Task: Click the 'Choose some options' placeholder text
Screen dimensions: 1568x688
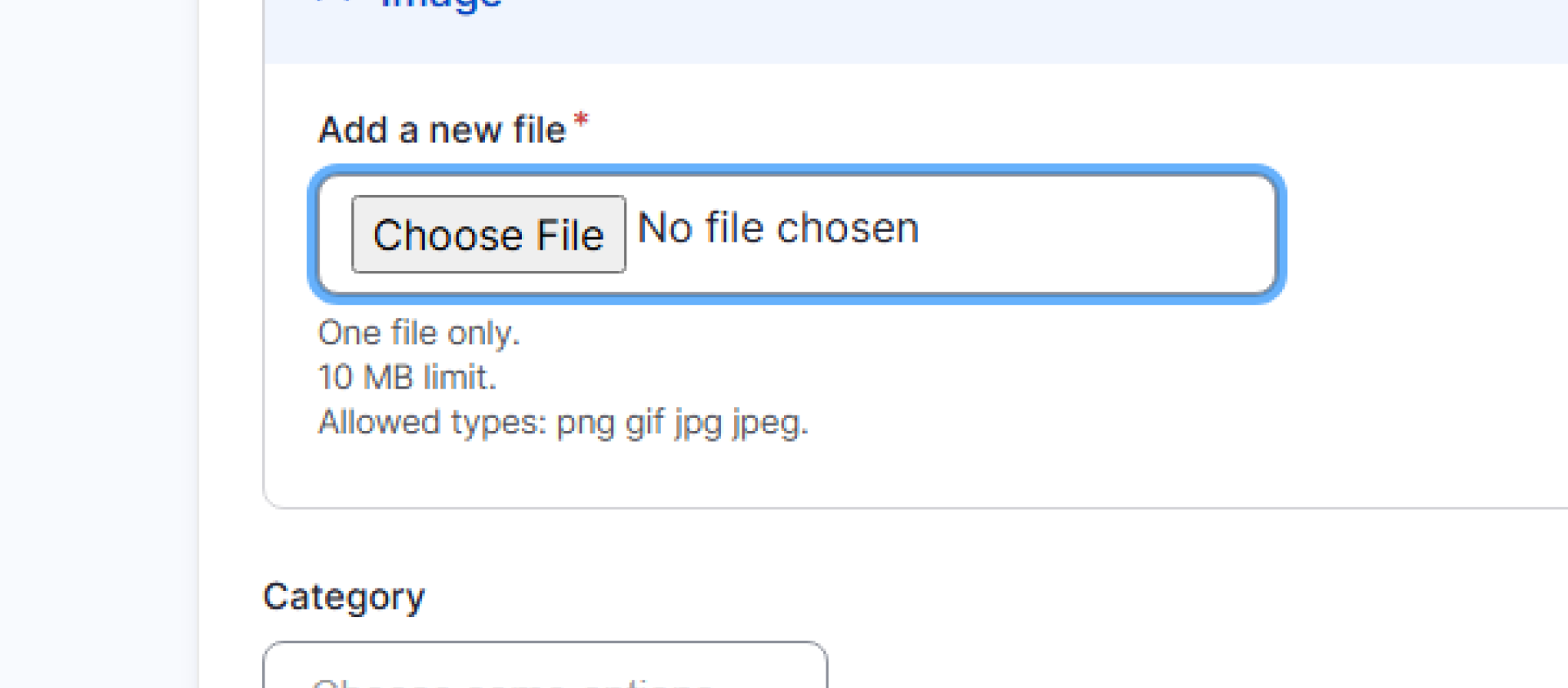Action: pos(512,681)
